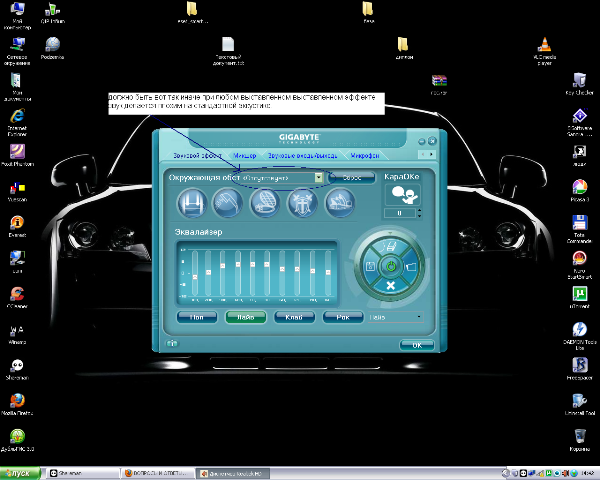The height and width of the screenshot is (480, 600).
Task: Open the equalizer preset dropdown showing Лайв
Action: (x=396, y=317)
